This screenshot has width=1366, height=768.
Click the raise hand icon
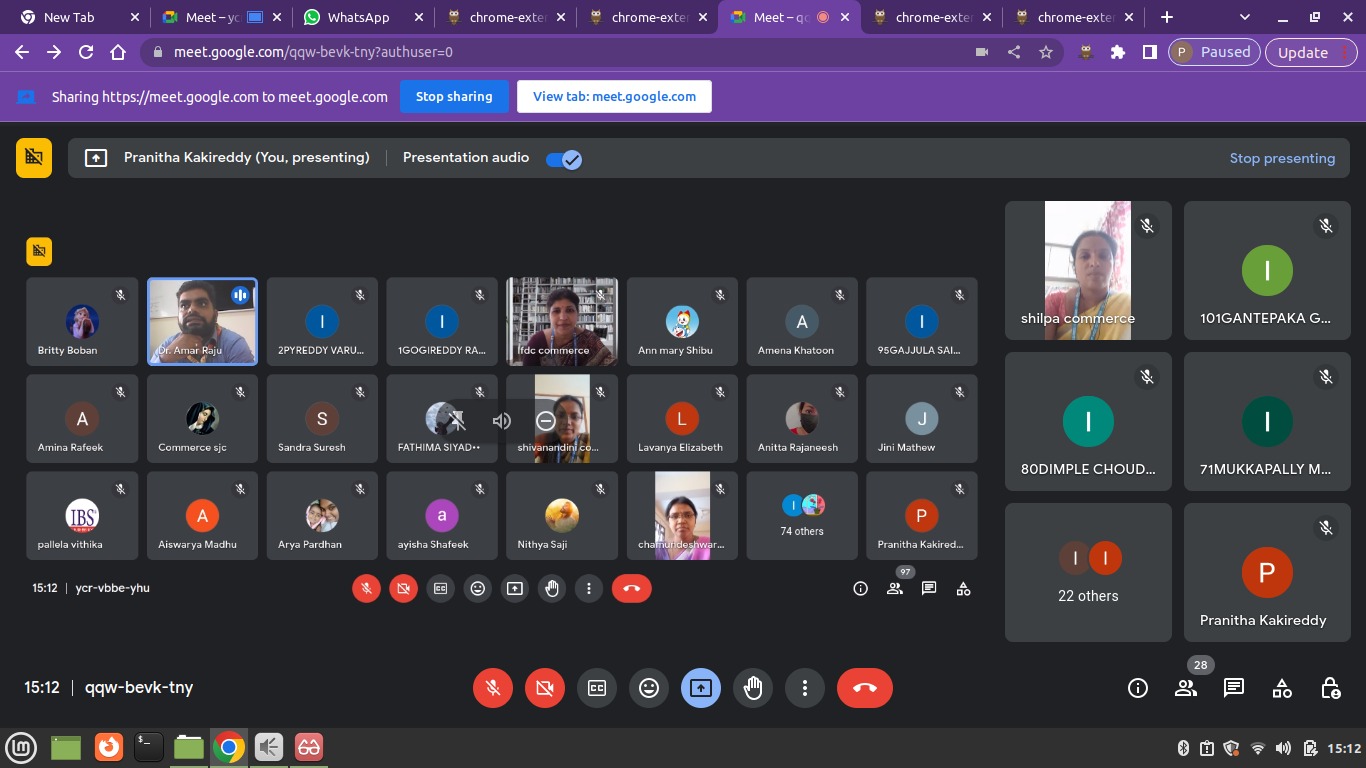[x=753, y=688]
